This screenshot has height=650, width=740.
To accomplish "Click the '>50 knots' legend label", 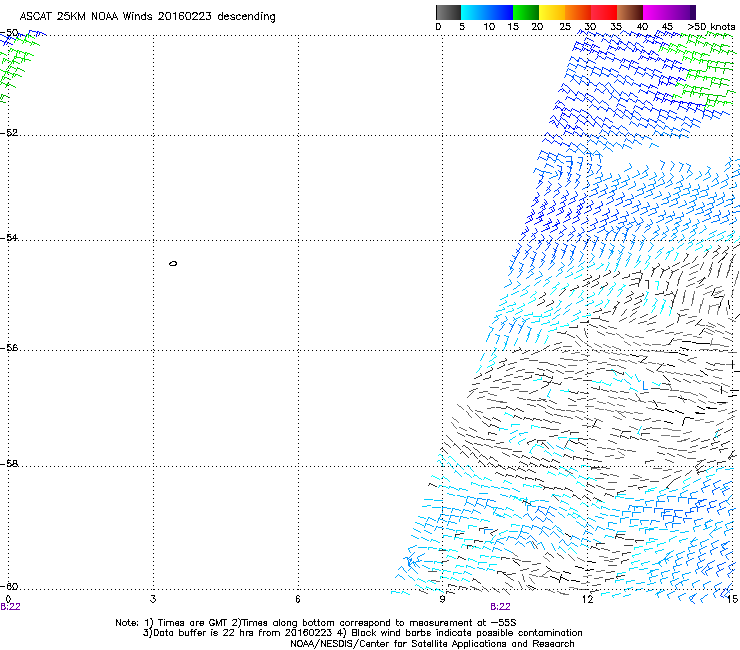I will point(711,27).
